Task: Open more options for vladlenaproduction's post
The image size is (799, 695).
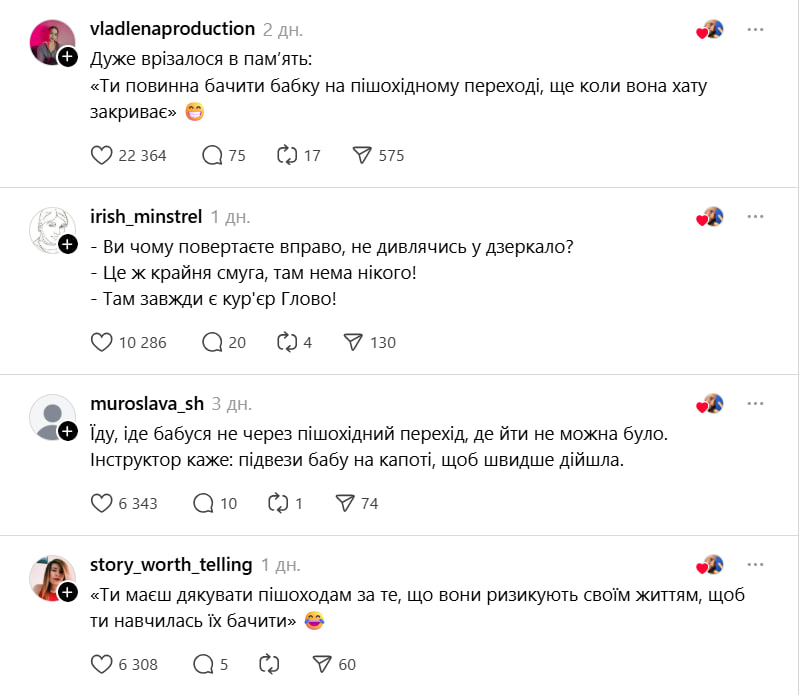Action: pyautogui.click(x=755, y=28)
